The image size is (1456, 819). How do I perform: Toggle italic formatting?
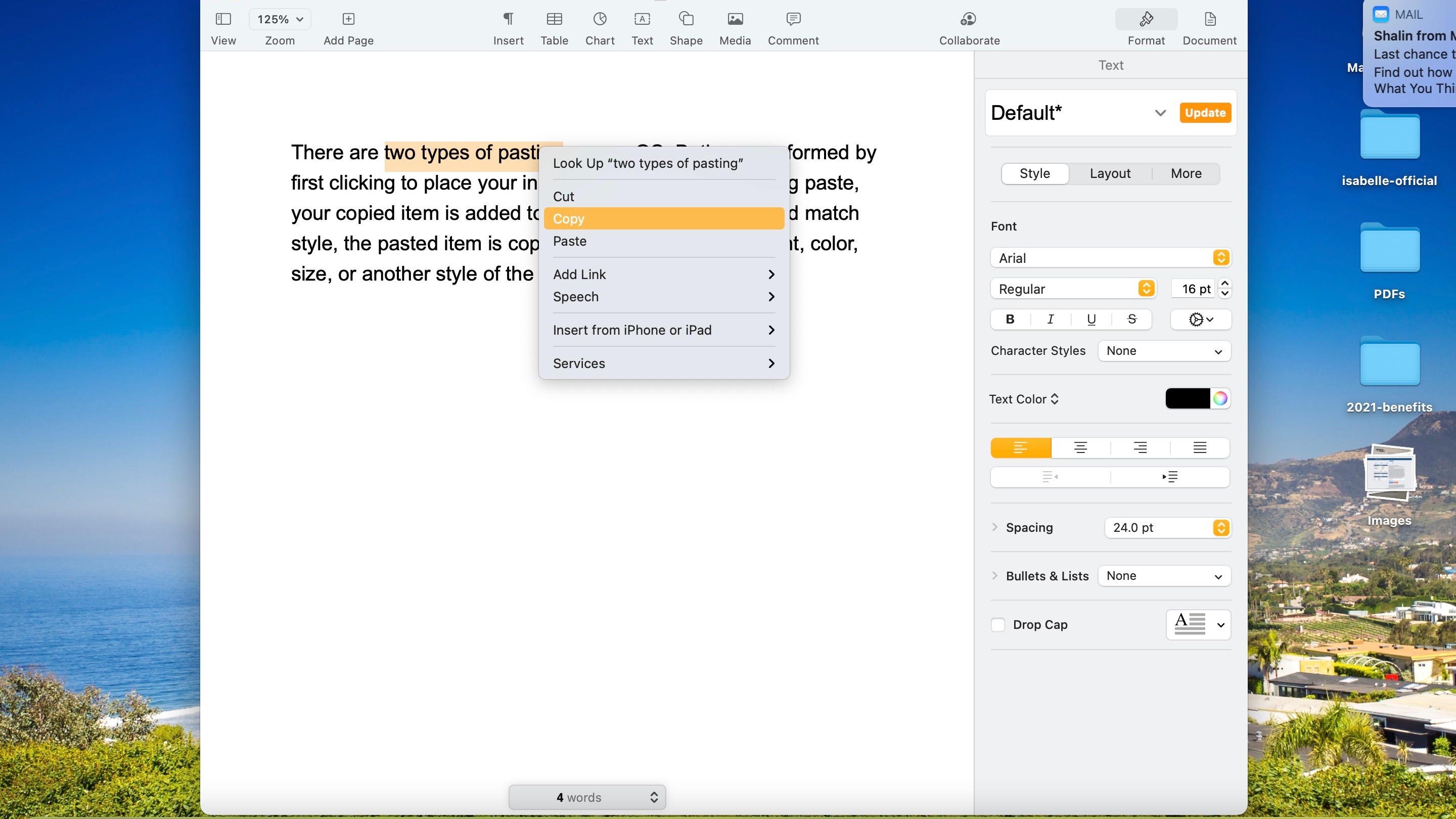point(1050,320)
